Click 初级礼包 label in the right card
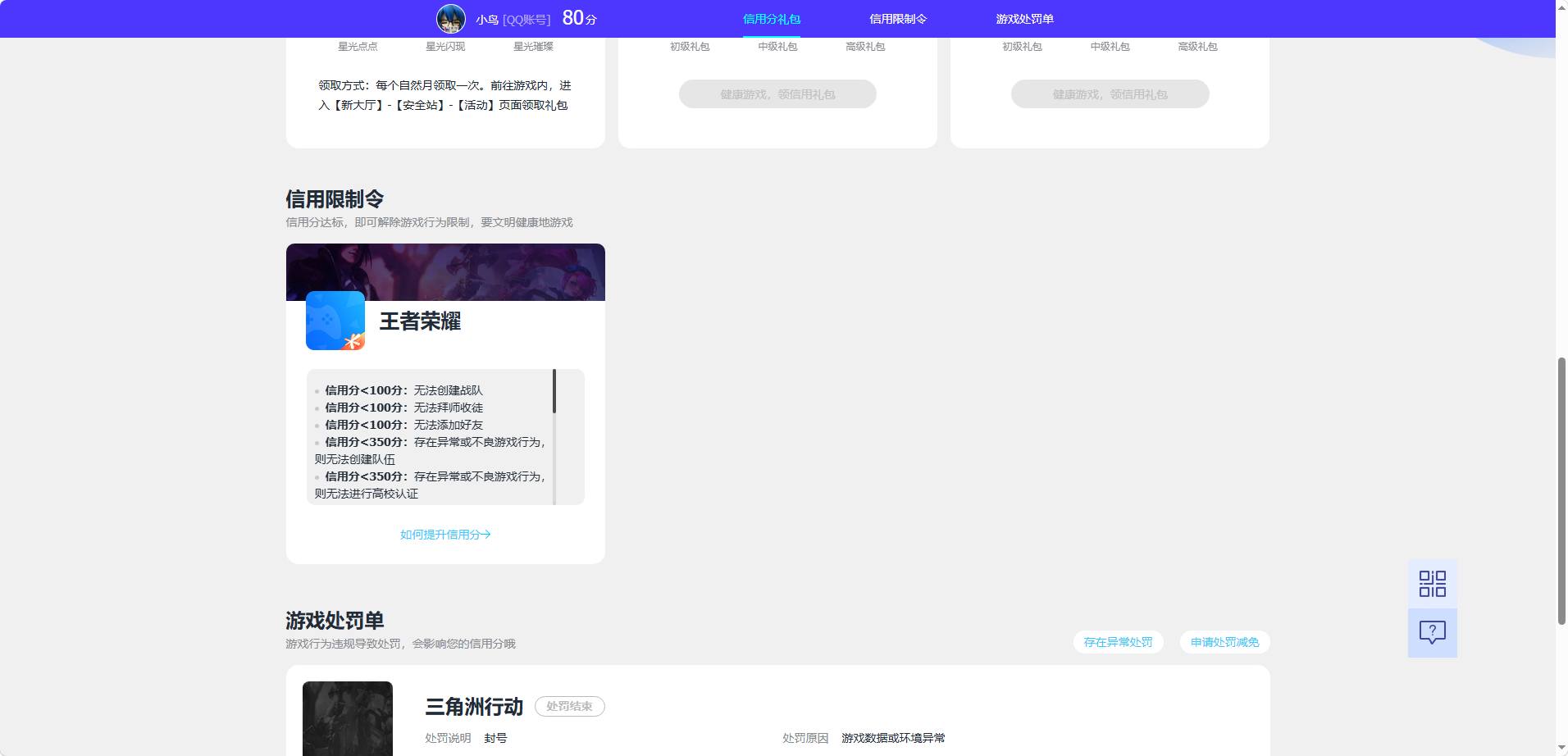Screen dimensions: 1568x756 pyautogui.click(x=1022, y=47)
